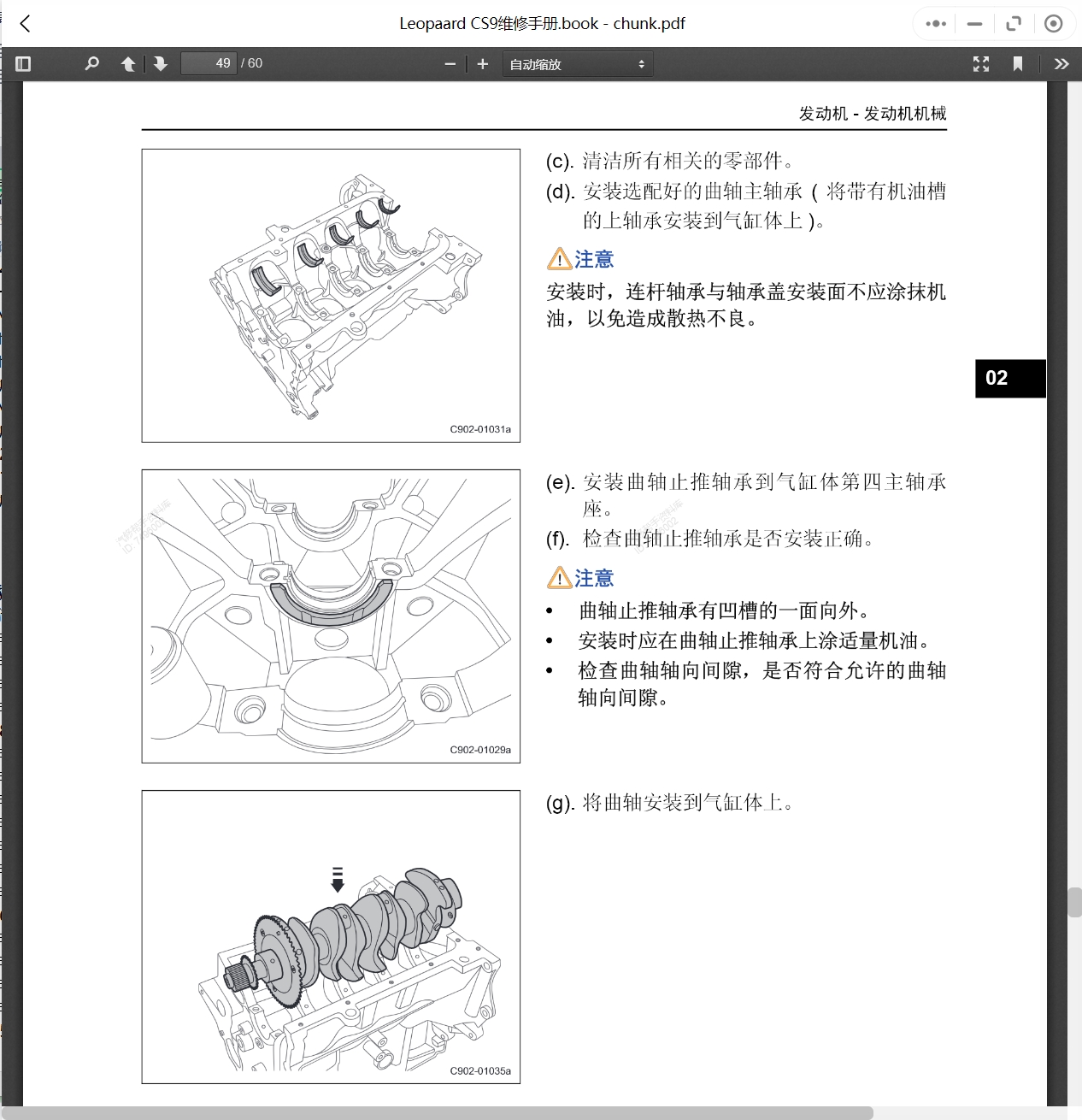Screen dimensions: 1082x1120
Task: Zoom in on the document
Action: click(482, 62)
